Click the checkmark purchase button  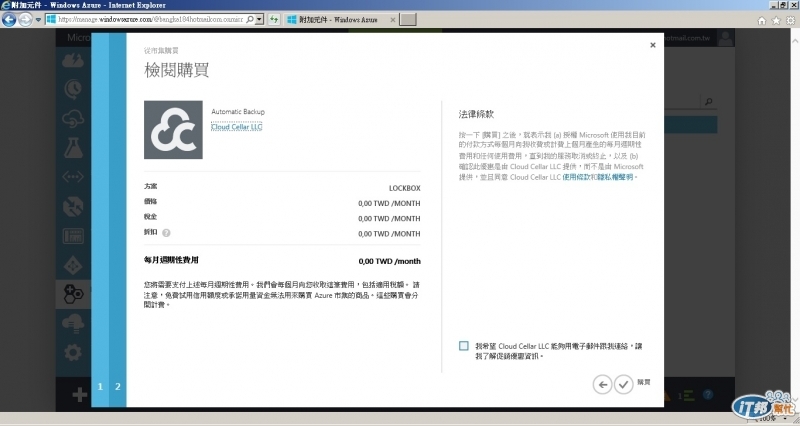pos(623,384)
